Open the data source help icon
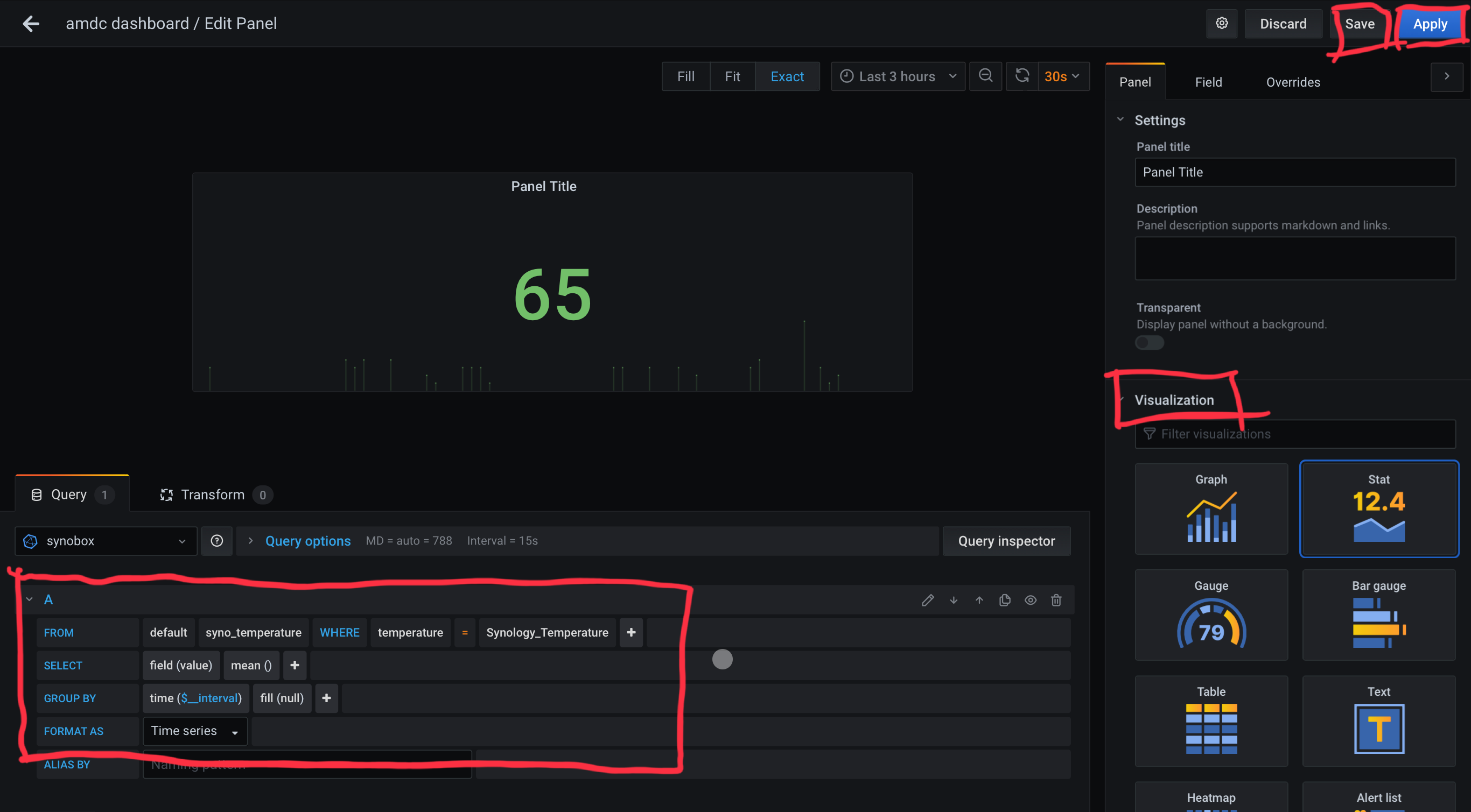Screen dimensions: 1471x812 pos(217,540)
